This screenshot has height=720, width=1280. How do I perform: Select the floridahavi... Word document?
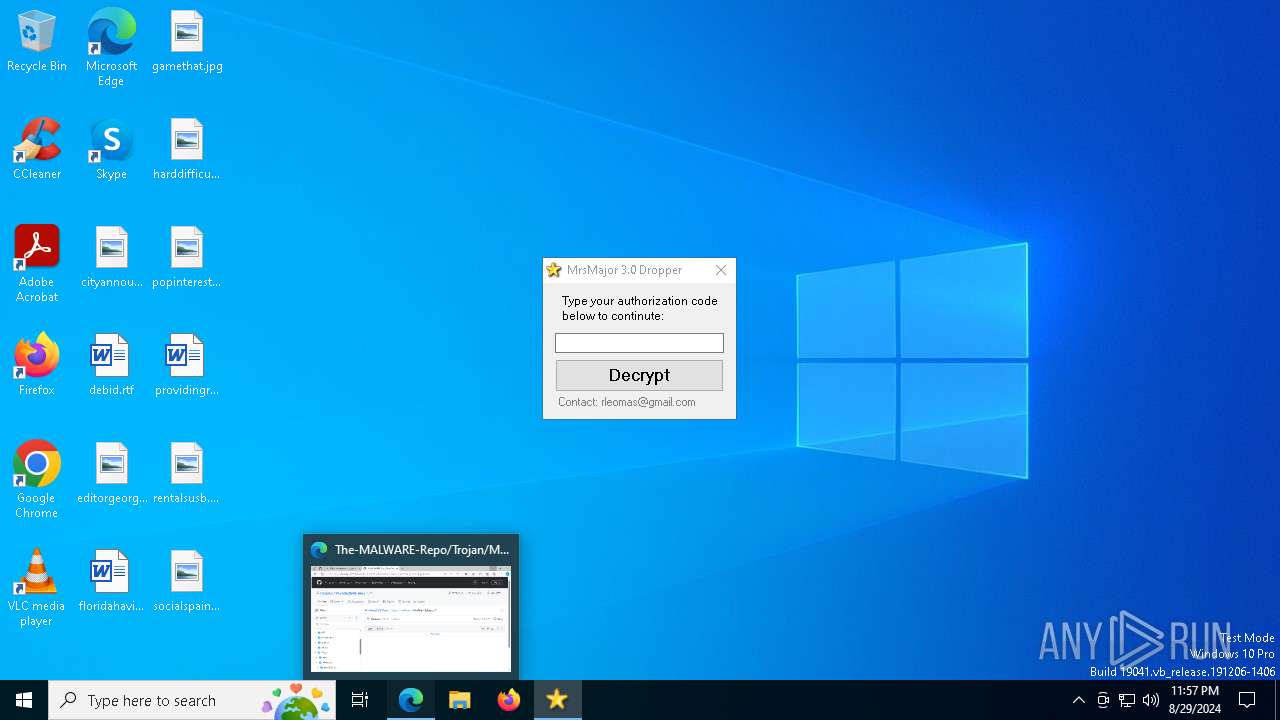click(111, 582)
